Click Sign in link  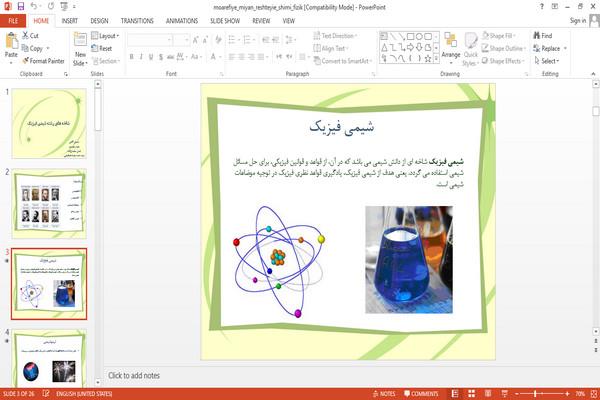coord(578,21)
